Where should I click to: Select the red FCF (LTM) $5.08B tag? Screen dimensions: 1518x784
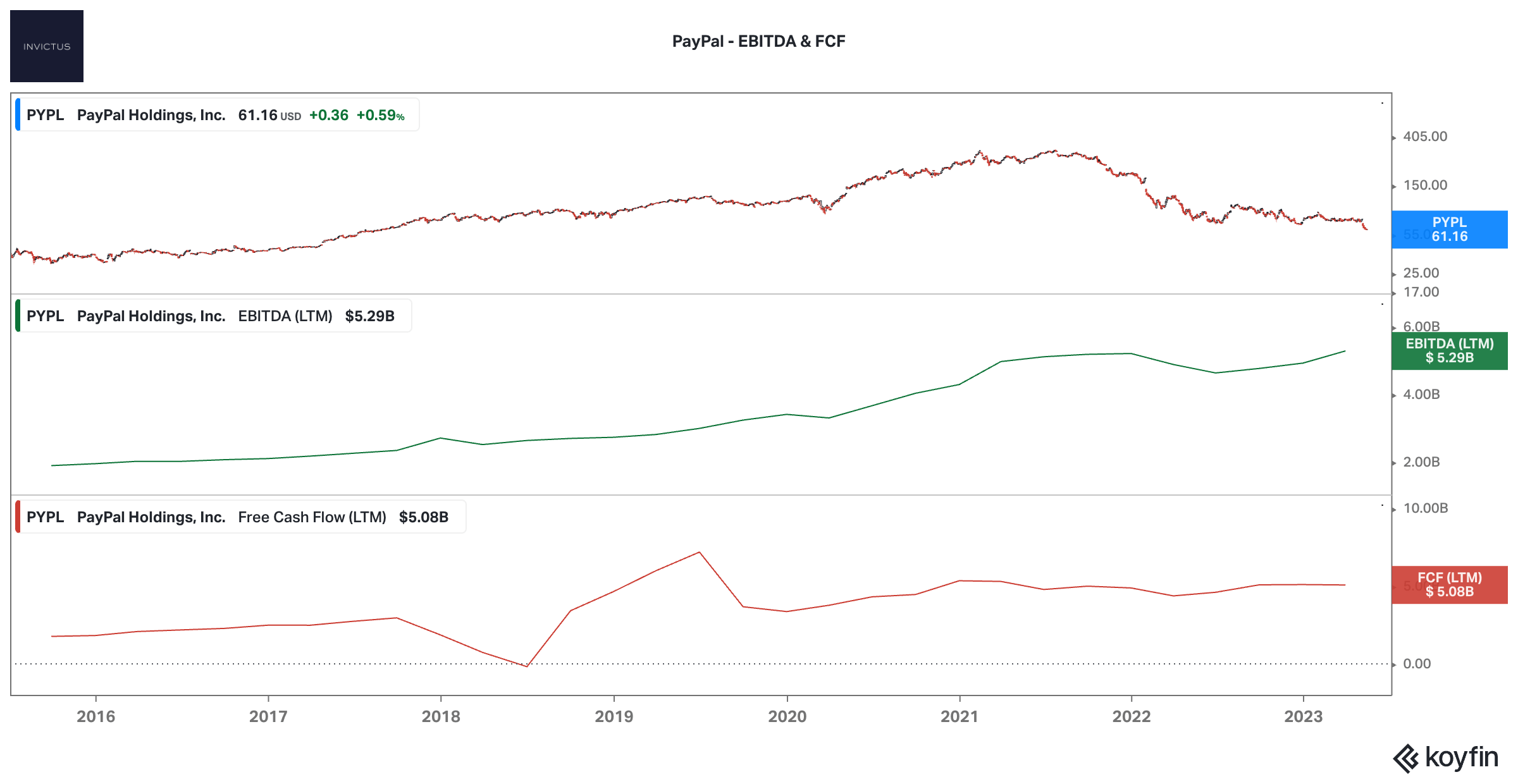[1449, 585]
